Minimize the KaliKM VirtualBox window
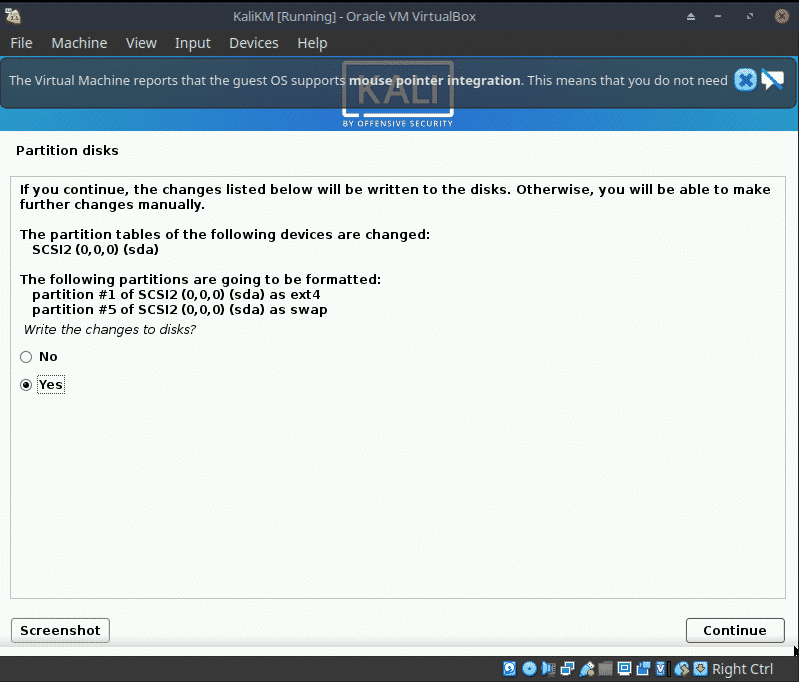This screenshot has height=682, width=799. [718, 16]
